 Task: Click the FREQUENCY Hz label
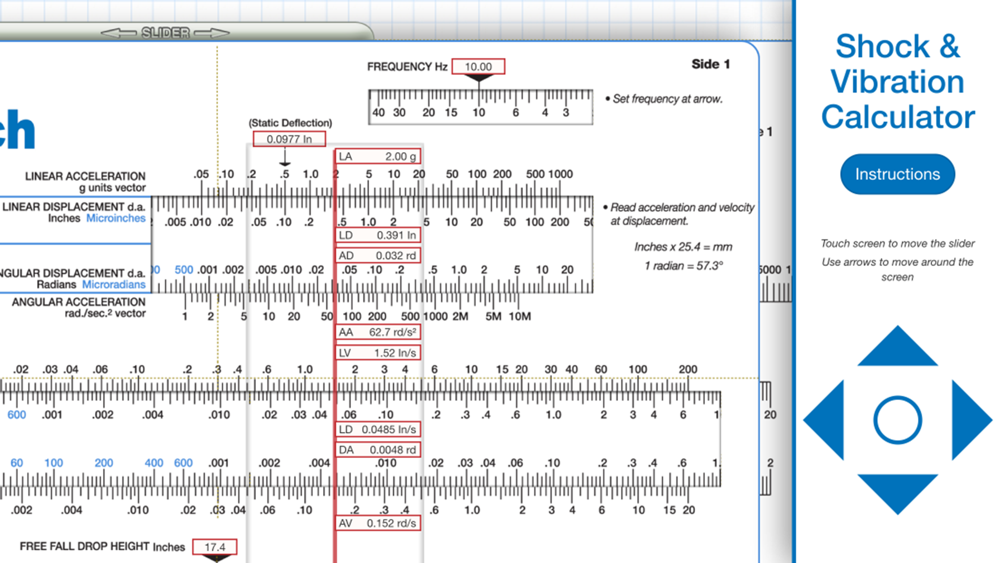407,66
